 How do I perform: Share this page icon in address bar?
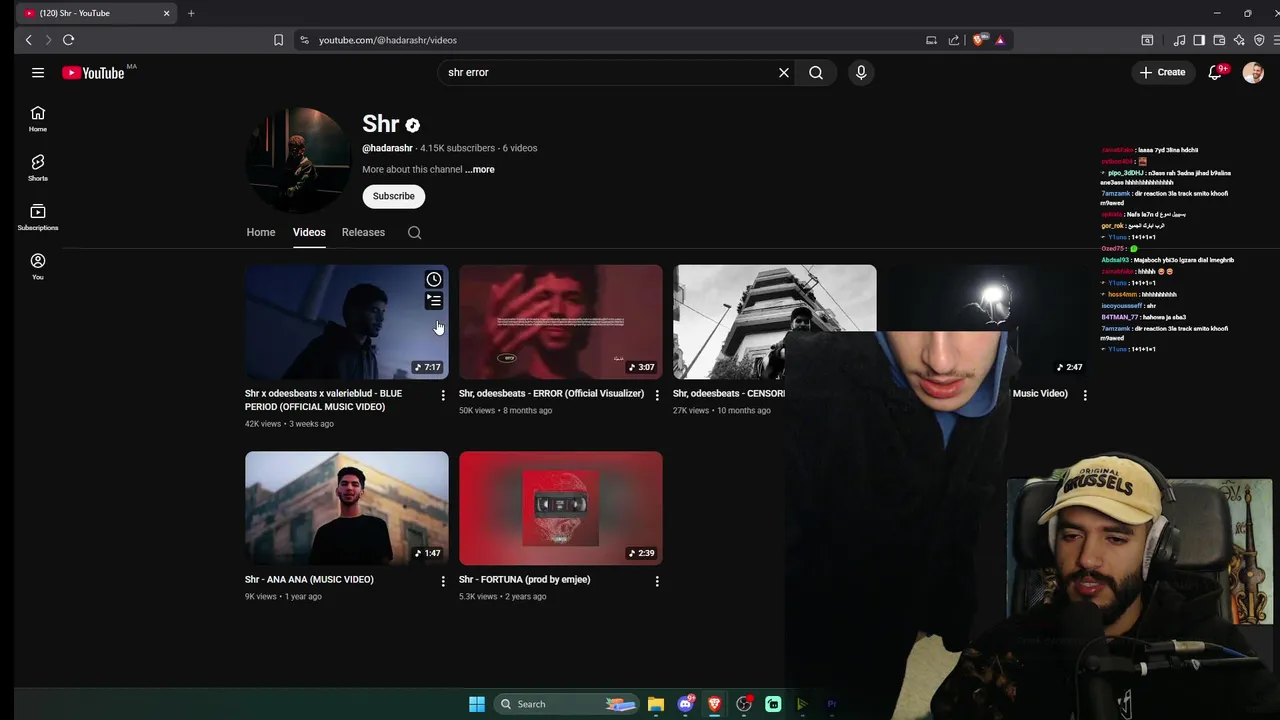pyautogui.click(x=954, y=40)
